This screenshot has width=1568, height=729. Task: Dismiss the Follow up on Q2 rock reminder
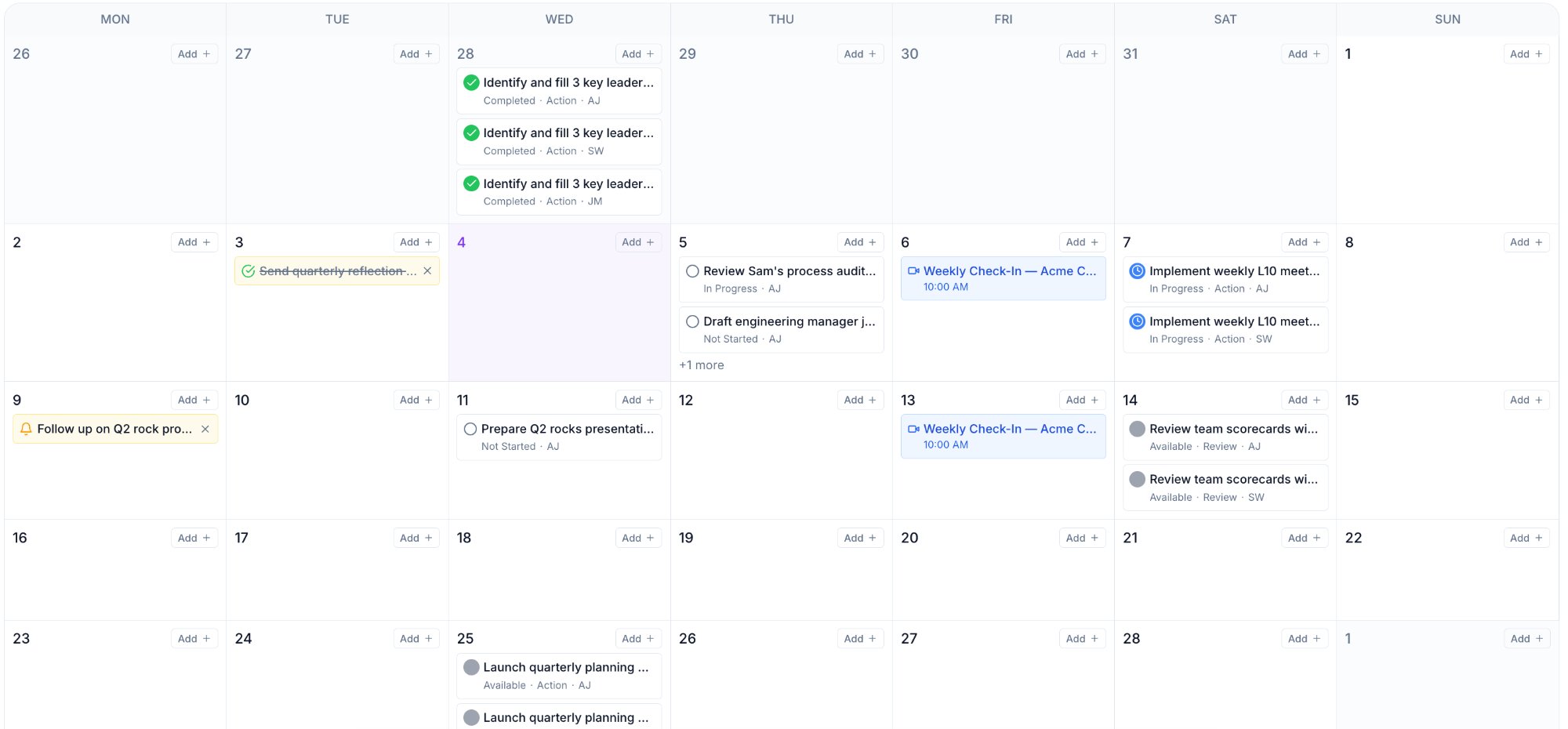pyautogui.click(x=205, y=429)
